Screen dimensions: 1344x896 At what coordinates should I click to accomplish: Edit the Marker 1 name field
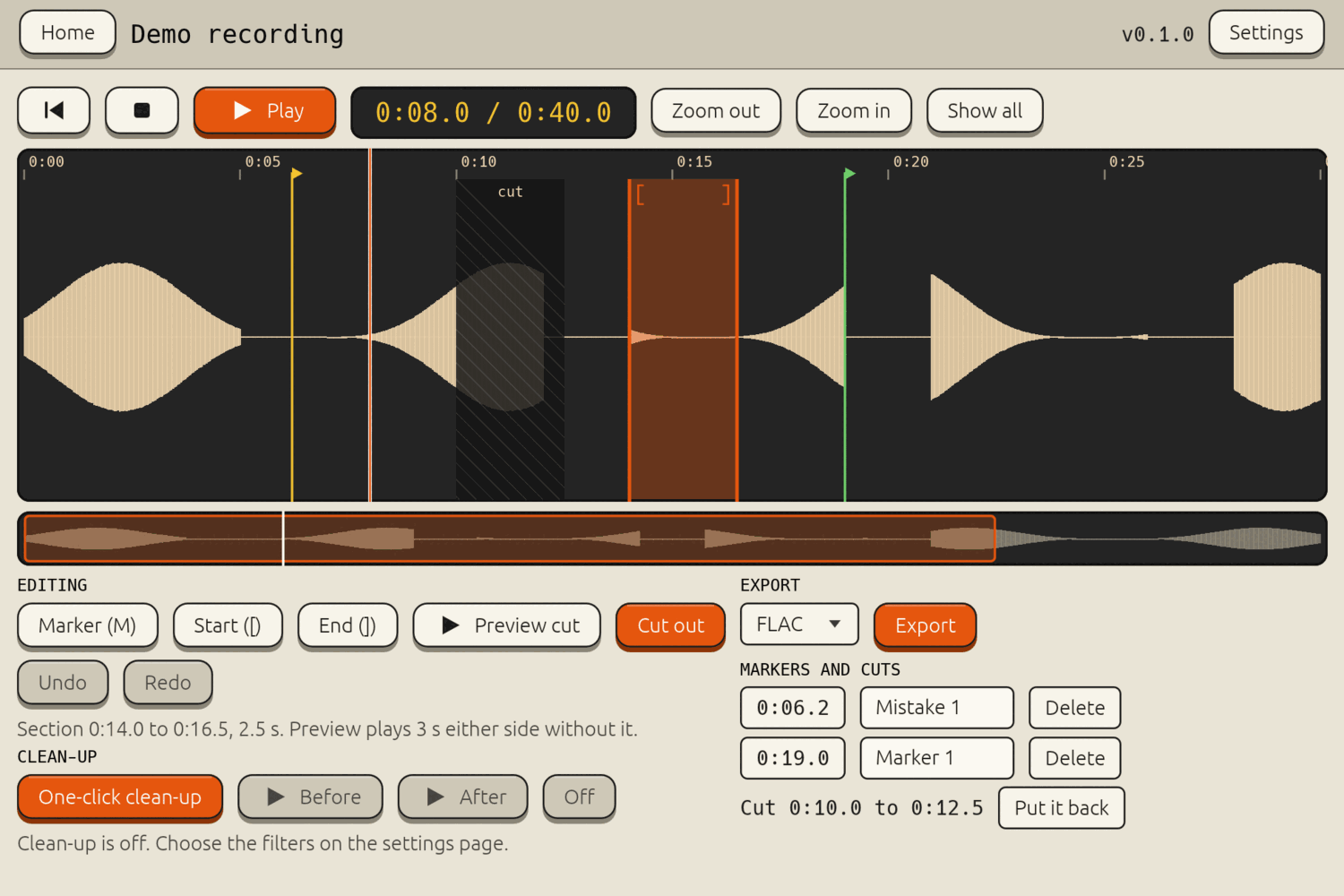tap(937, 758)
